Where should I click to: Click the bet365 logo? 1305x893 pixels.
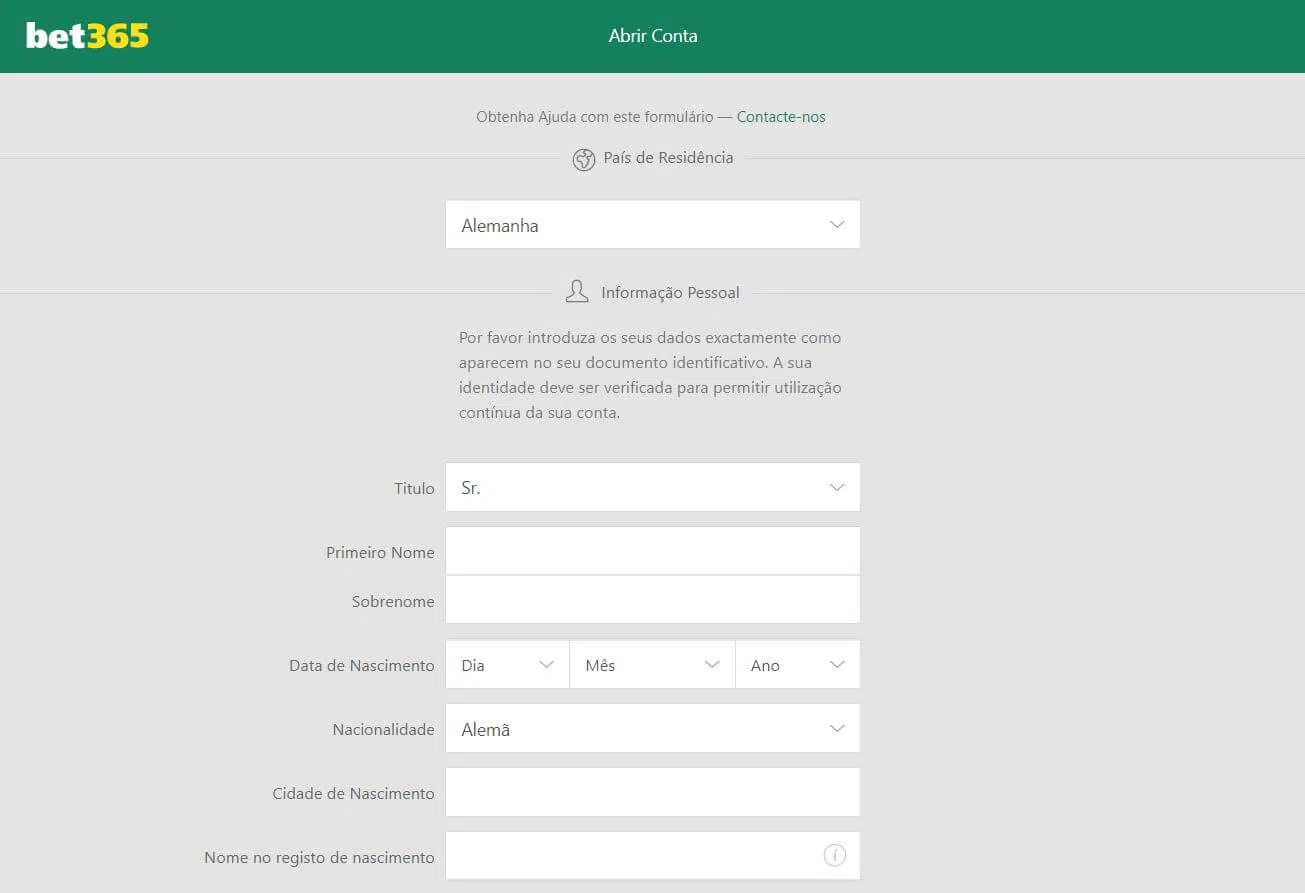[x=87, y=36]
